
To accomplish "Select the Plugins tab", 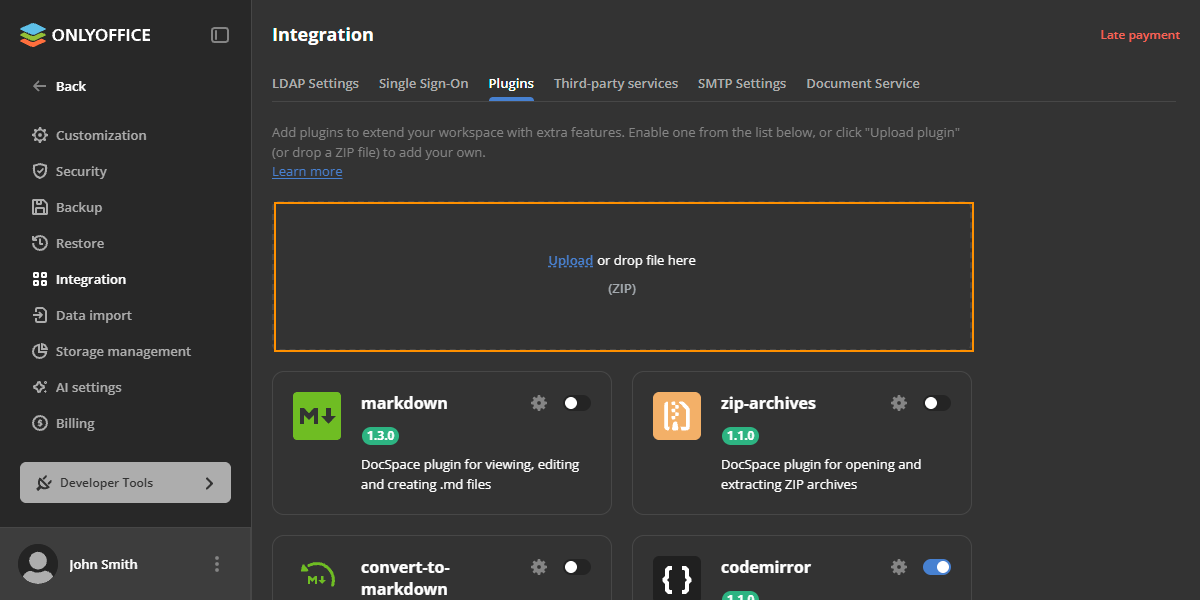I will [x=511, y=84].
